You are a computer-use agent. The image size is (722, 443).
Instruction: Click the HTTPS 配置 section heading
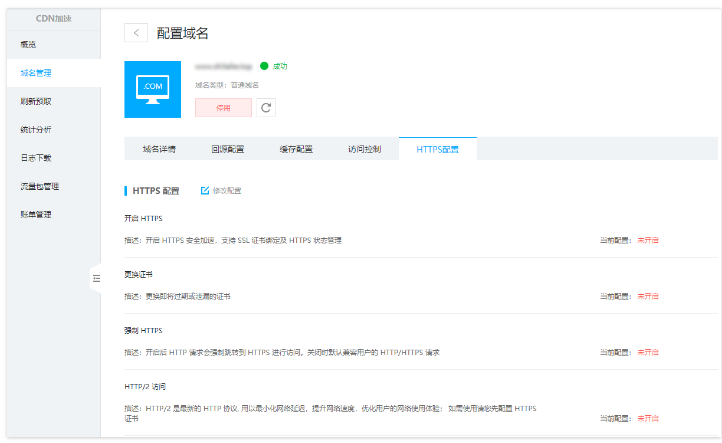tap(156, 191)
